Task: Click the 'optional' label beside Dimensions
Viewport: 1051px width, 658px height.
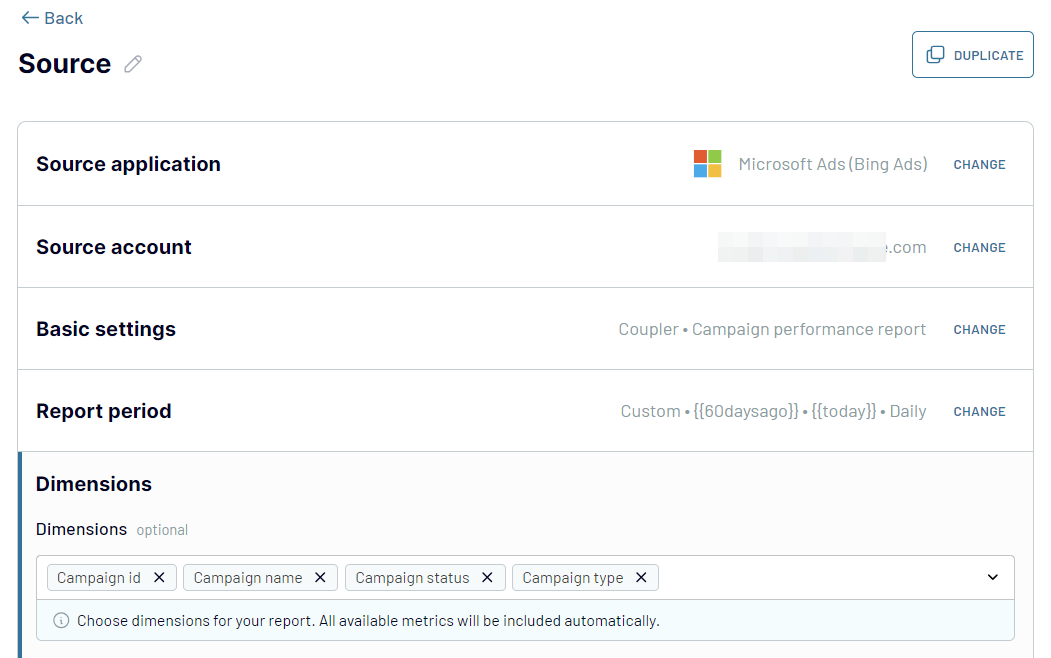Action: pos(162,530)
